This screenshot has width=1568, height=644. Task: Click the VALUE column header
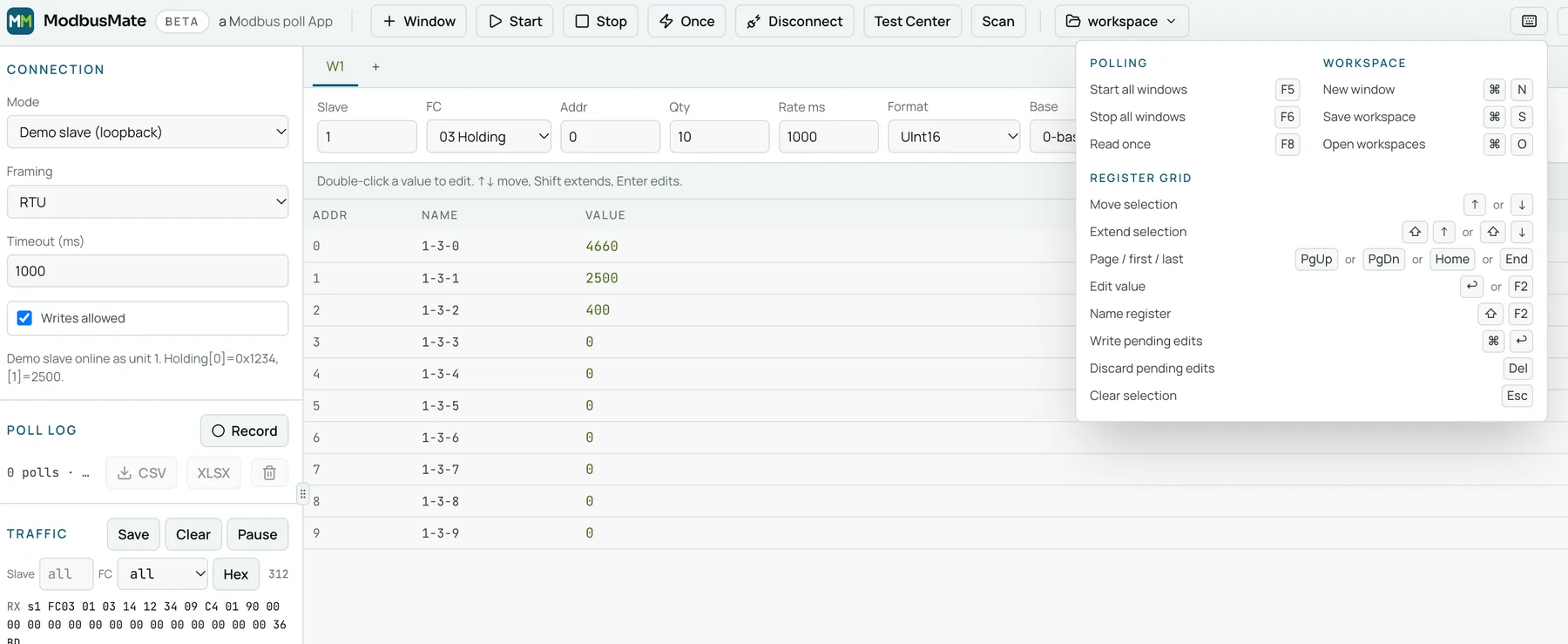pos(605,215)
